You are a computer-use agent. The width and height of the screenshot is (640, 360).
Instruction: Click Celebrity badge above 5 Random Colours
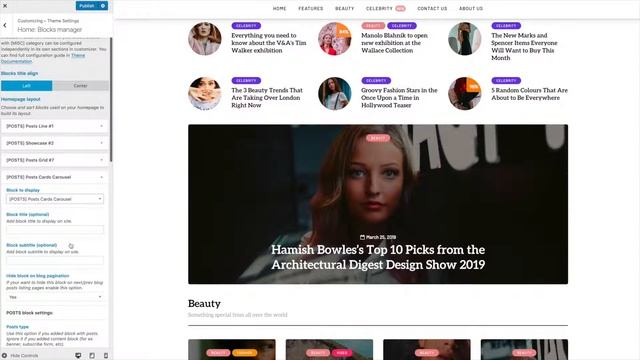pos(506,80)
